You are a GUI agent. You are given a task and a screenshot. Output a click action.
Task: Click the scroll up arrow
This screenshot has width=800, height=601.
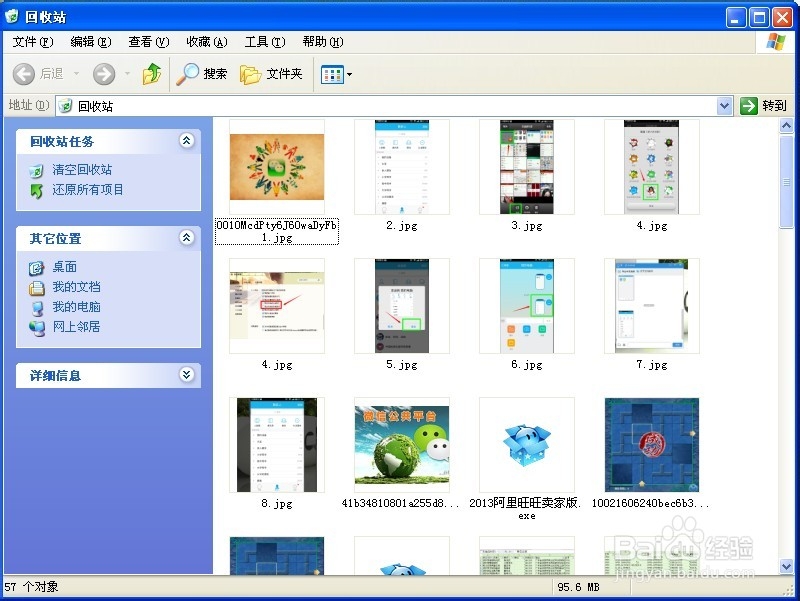786,126
